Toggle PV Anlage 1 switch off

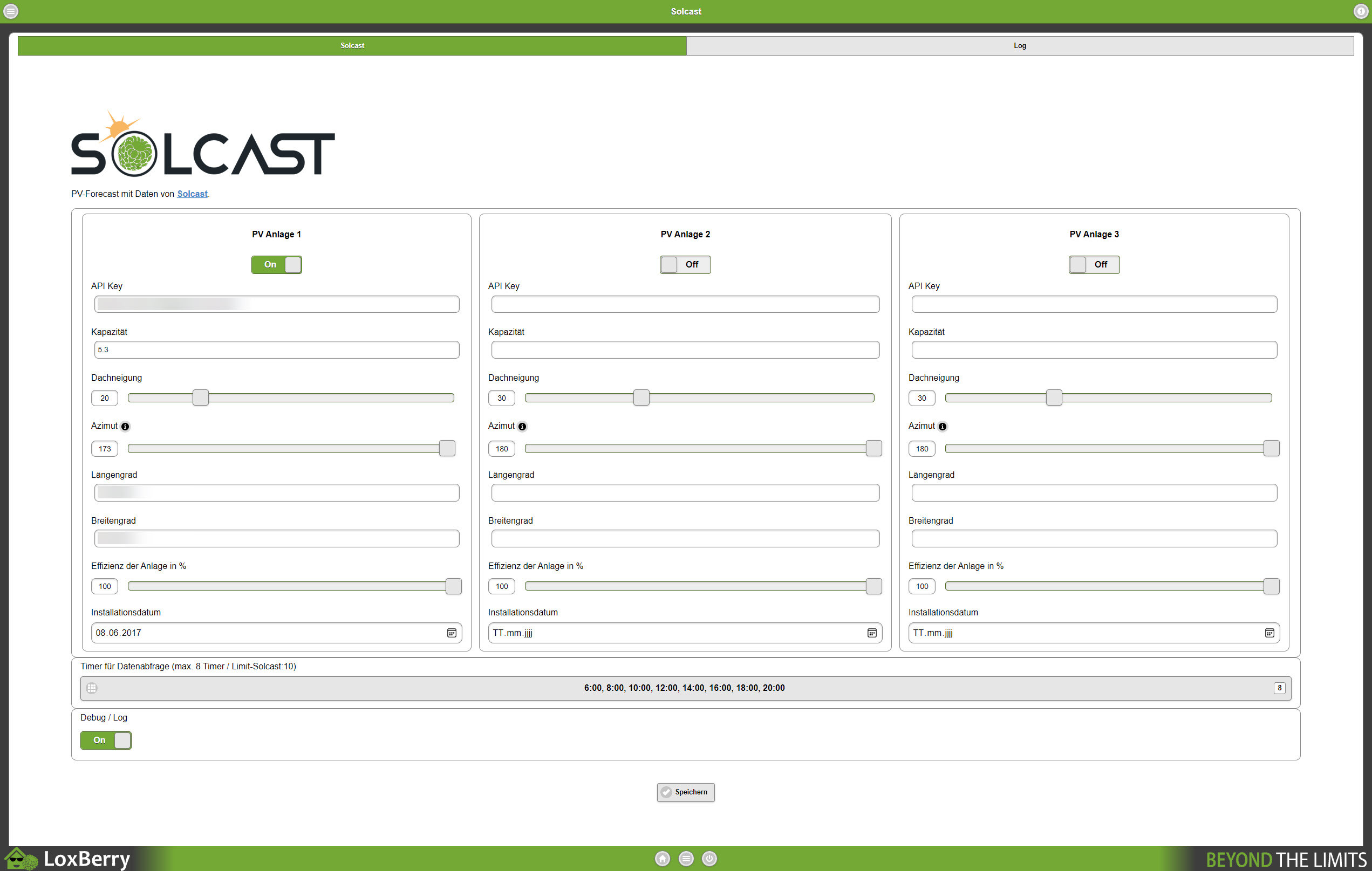276,264
